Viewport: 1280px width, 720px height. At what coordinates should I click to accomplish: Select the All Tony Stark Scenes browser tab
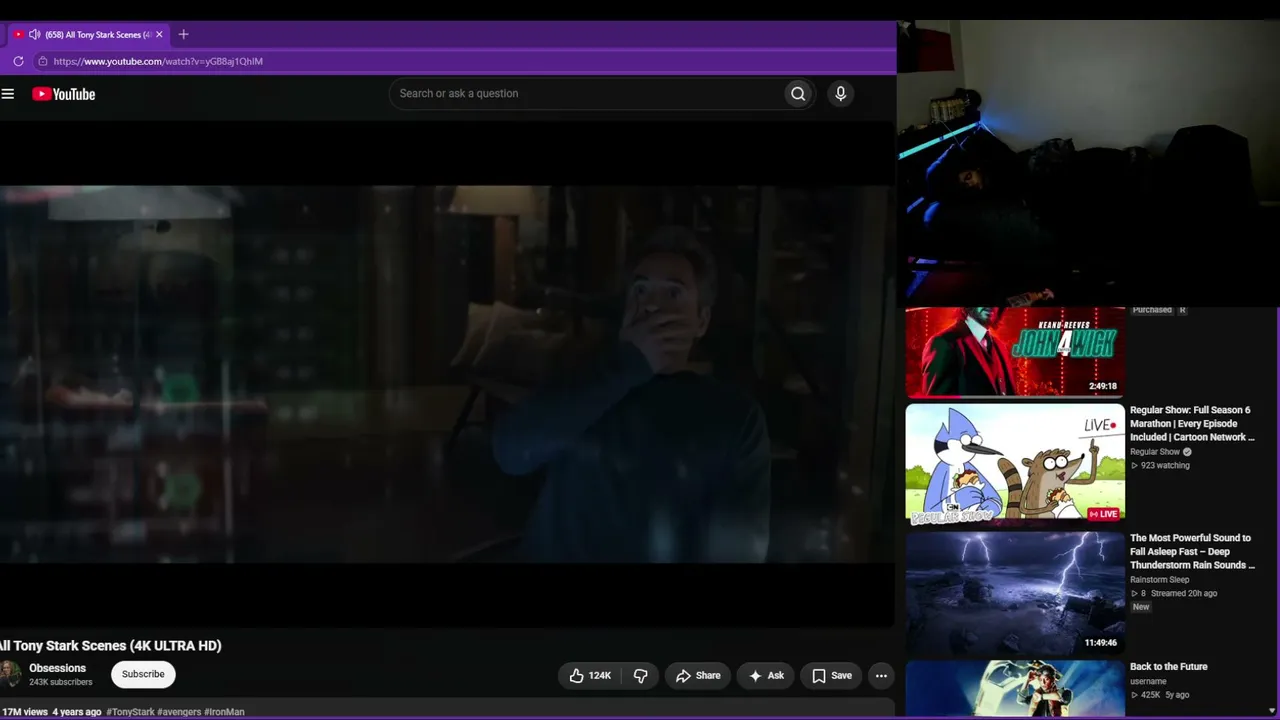coord(88,35)
